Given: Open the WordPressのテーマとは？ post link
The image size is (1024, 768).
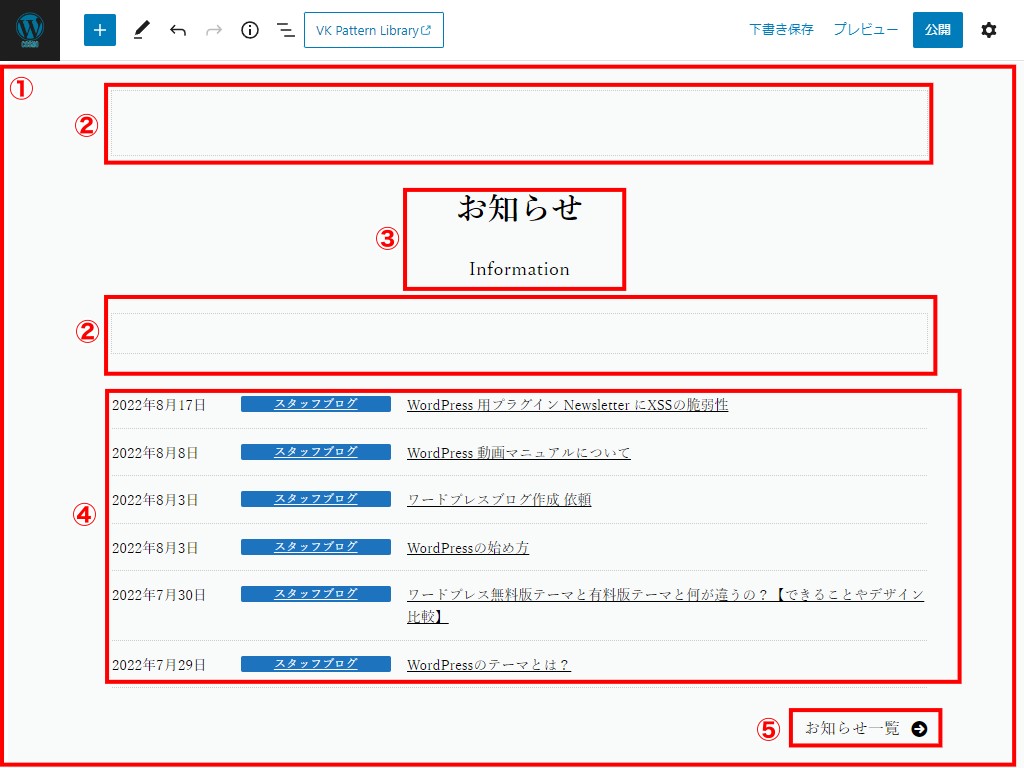Looking at the screenshot, I should (x=488, y=665).
